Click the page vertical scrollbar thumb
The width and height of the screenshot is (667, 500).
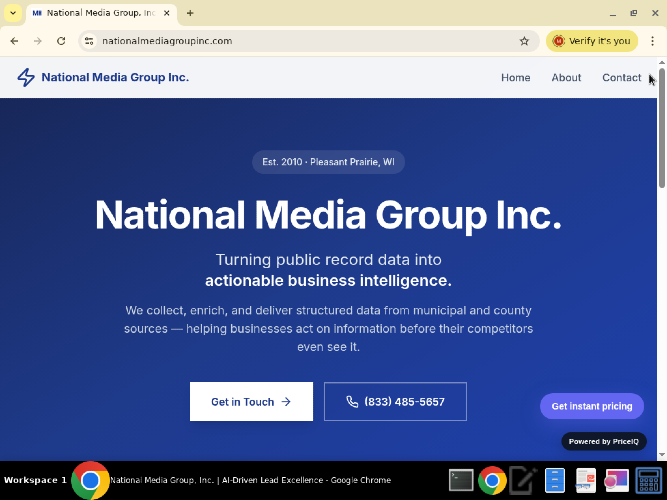662,127
